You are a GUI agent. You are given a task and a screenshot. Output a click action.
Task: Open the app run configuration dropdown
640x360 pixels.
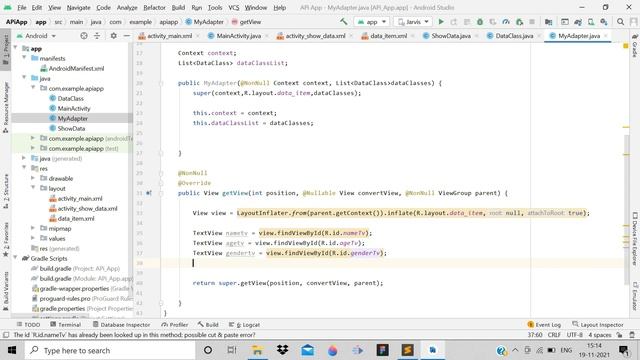tap(371, 22)
